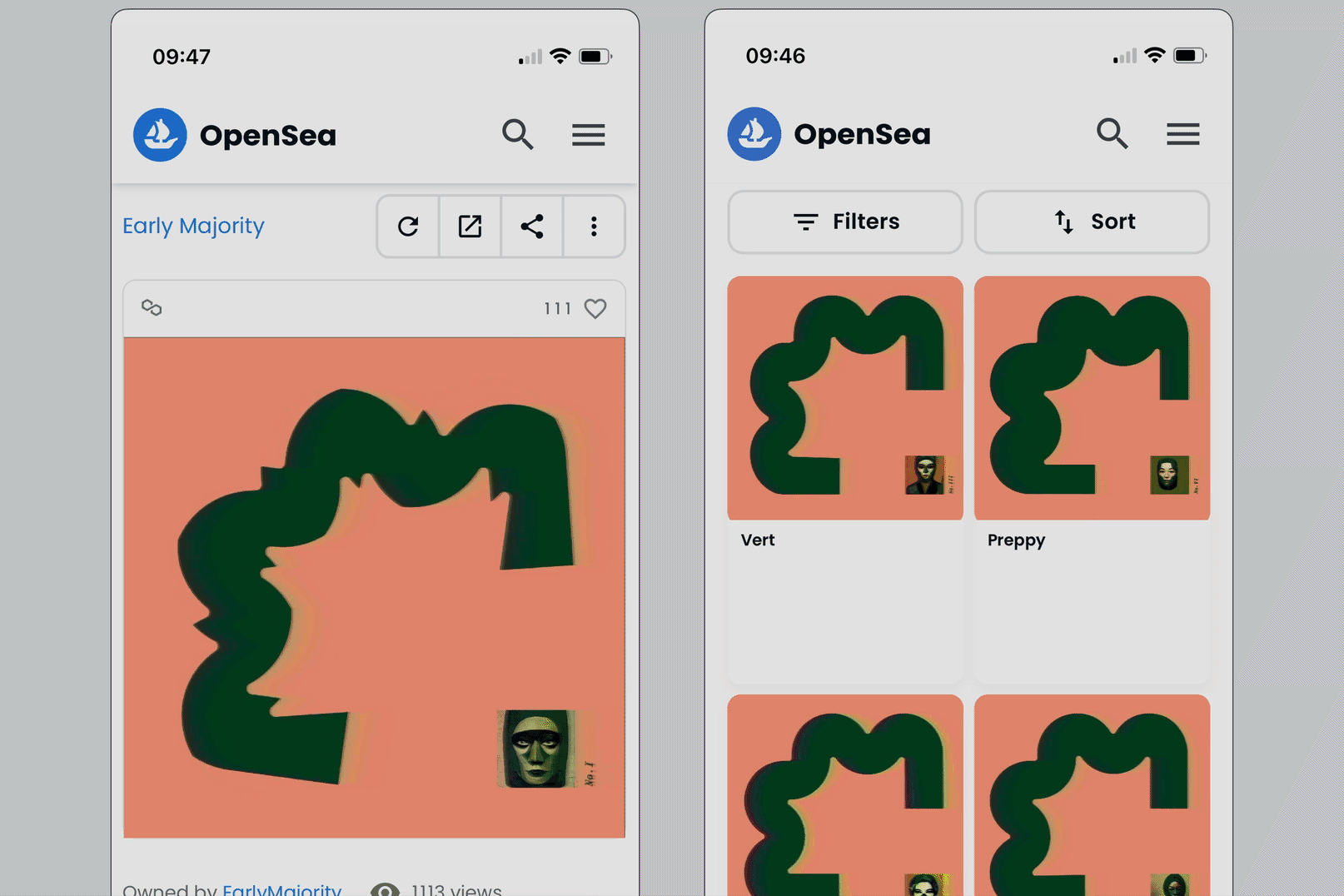Screen dimensions: 1344x896
Task: Open the three-dot more options menu
Action: click(594, 226)
